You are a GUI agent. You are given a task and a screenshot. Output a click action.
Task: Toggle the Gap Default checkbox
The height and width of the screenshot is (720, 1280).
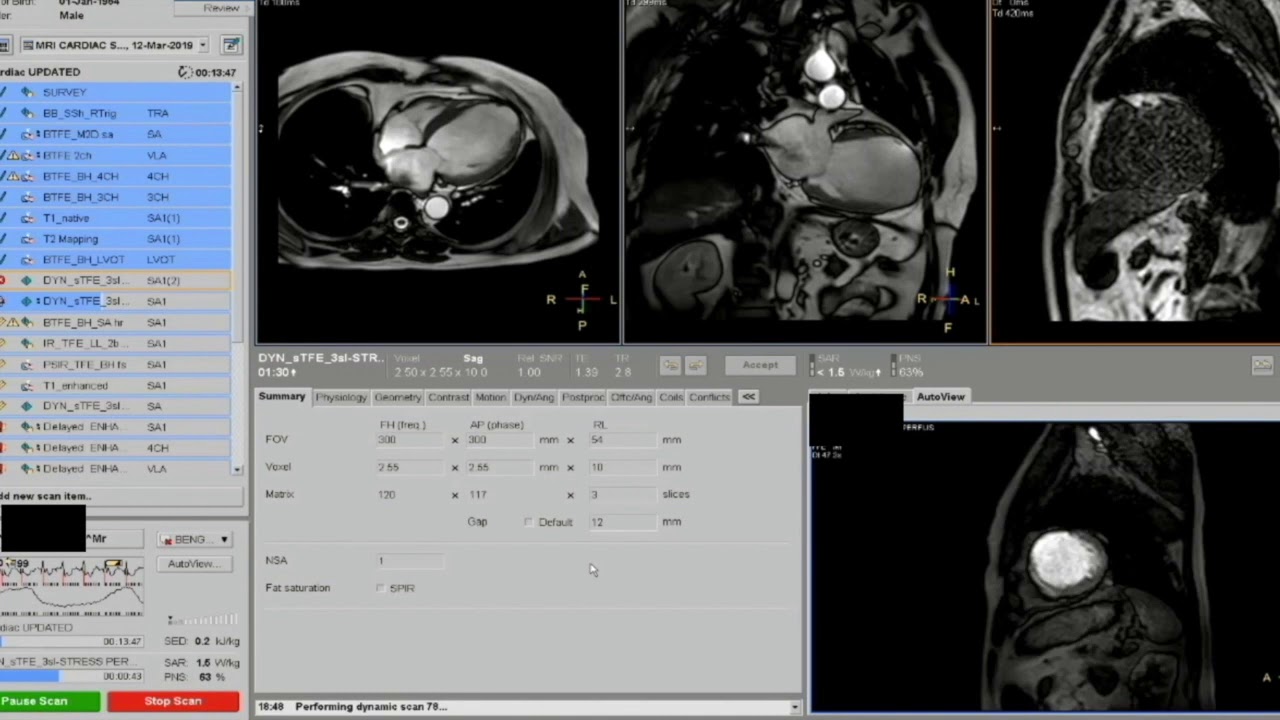(x=528, y=522)
